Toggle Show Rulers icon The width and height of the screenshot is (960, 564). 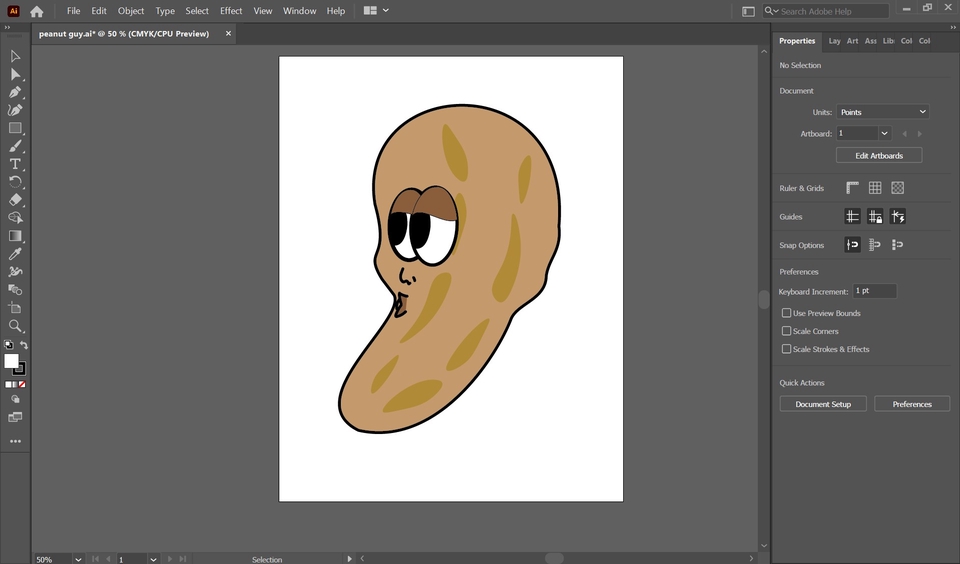click(852, 188)
